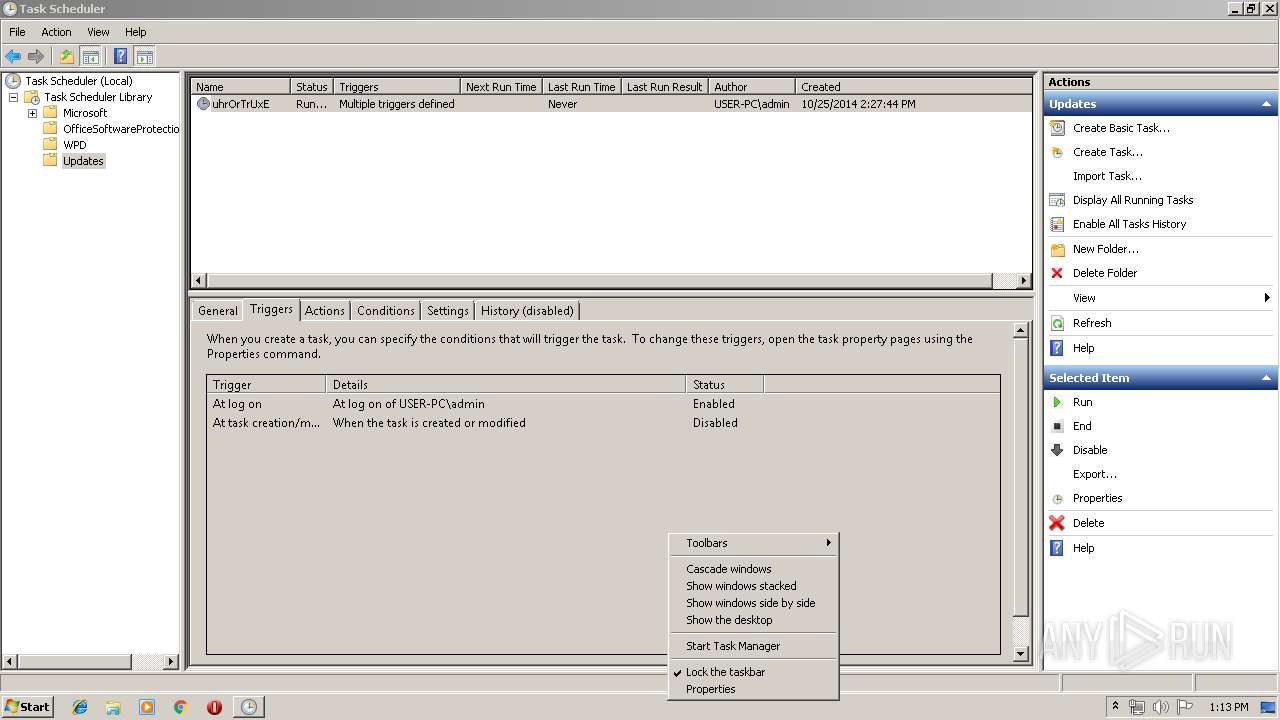Choose Show the desktop menu entry

coord(753,620)
